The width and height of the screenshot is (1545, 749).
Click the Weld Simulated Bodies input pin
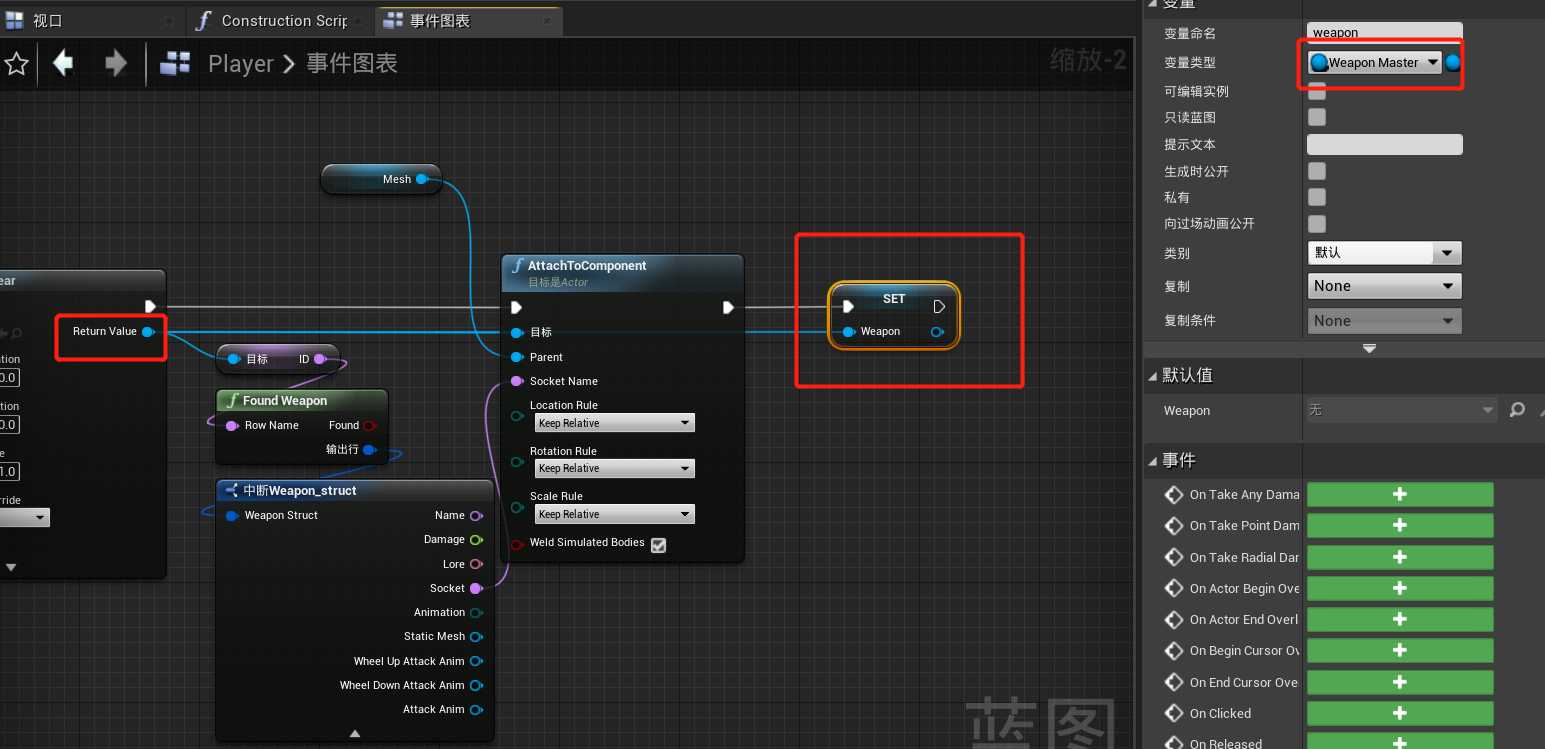pyautogui.click(x=517, y=544)
